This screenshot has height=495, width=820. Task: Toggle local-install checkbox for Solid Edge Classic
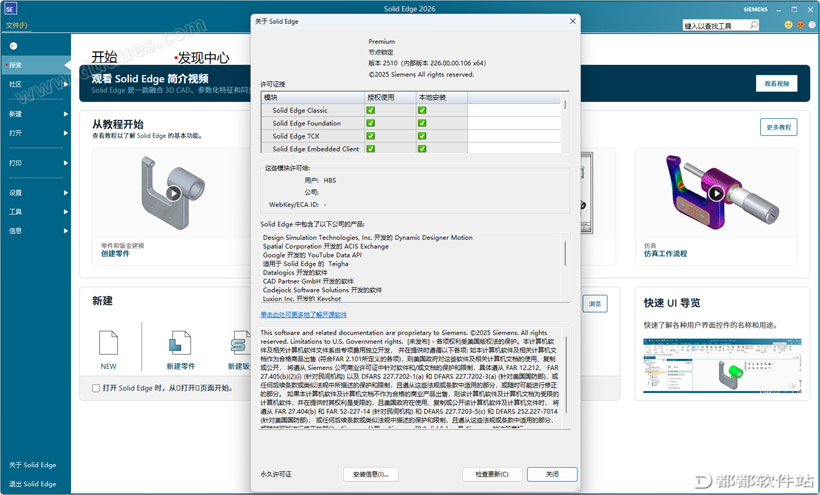422,110
